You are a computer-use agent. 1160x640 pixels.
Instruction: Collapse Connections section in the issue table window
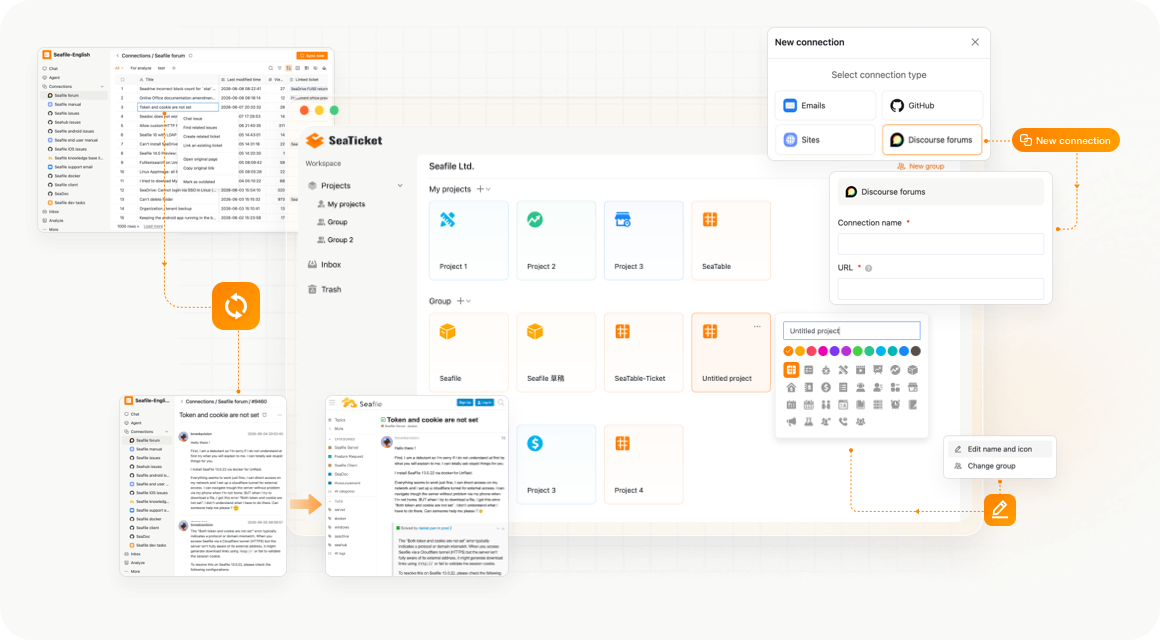click(x=102, y=87)
